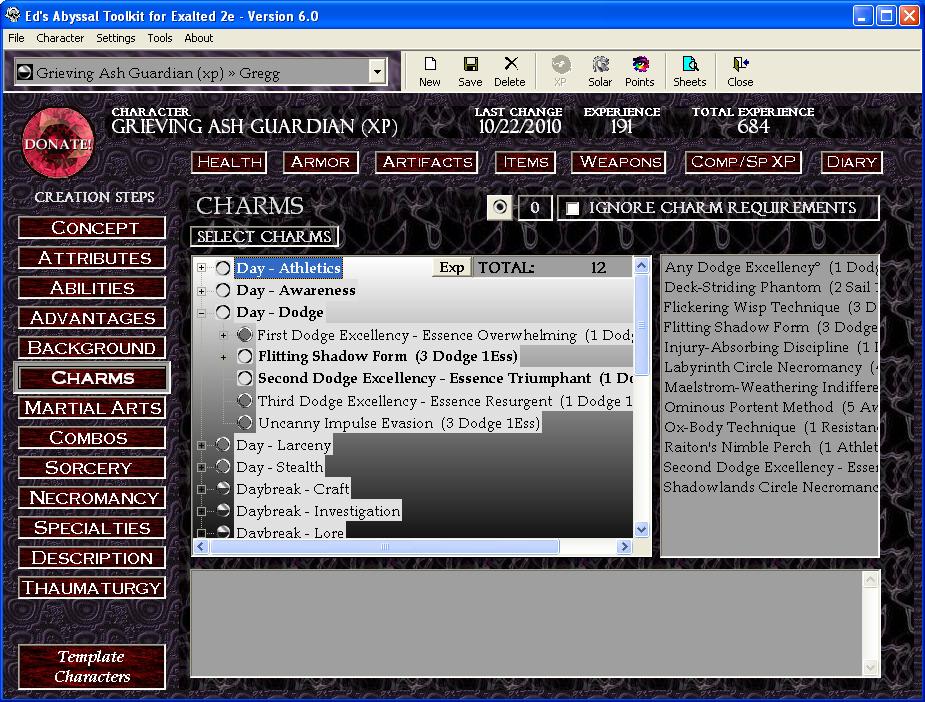Expand the Daybreak - Craft tree node
Image resolution: width=925 pixels, height=702 pixels.
point(202,489)
